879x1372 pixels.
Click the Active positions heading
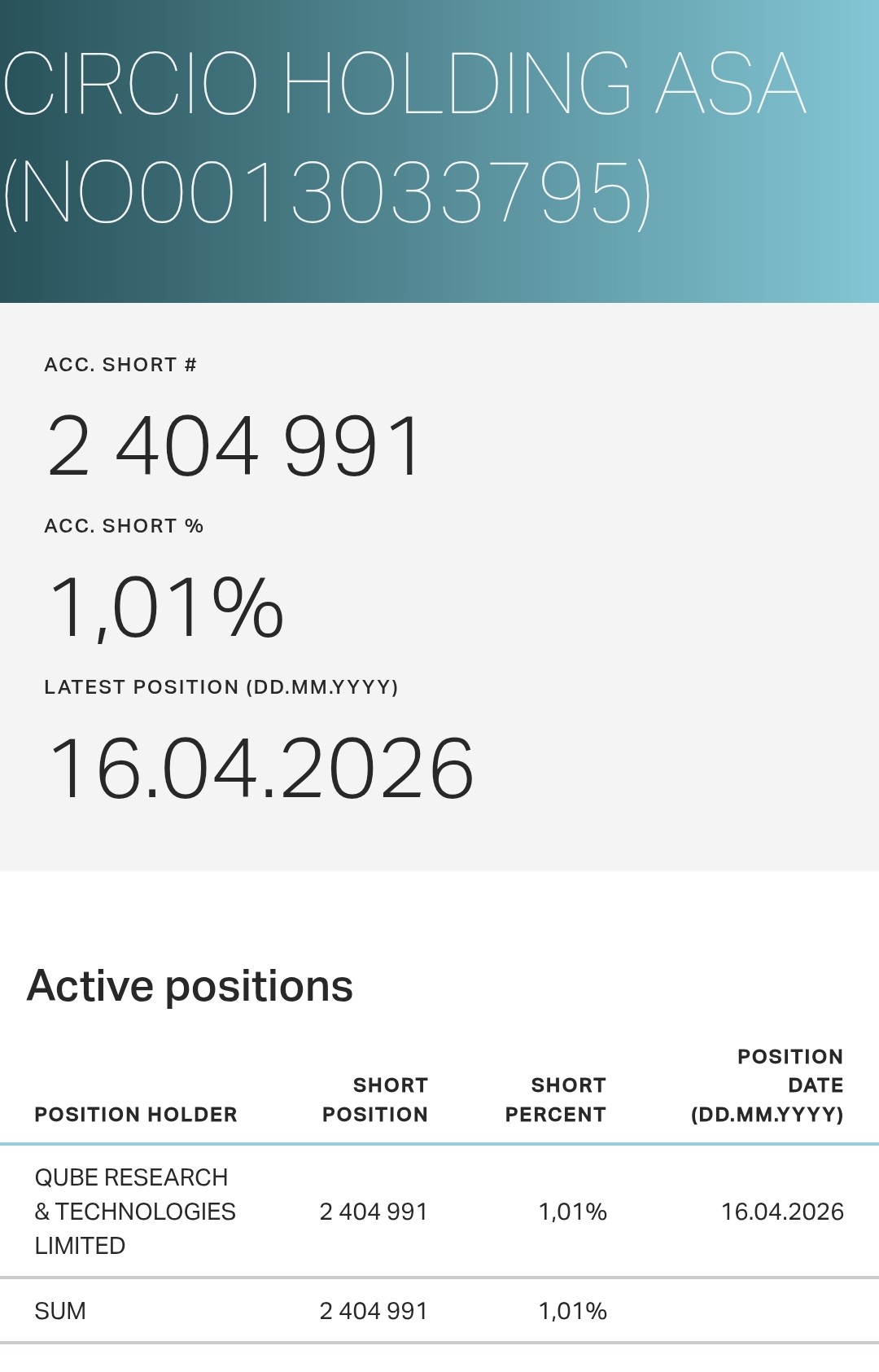(x=190, y=986)
